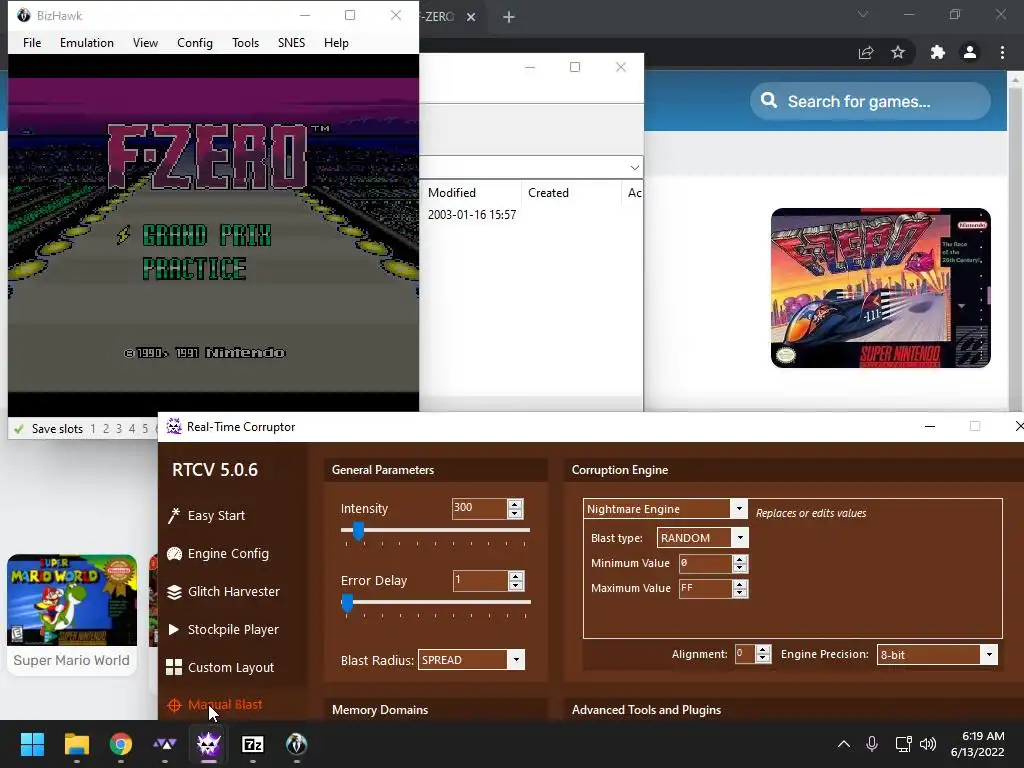1024x768 pixels.
Task: Expand the Engine Precision 8-bit dropdown
Action: (x=989, y=654)
